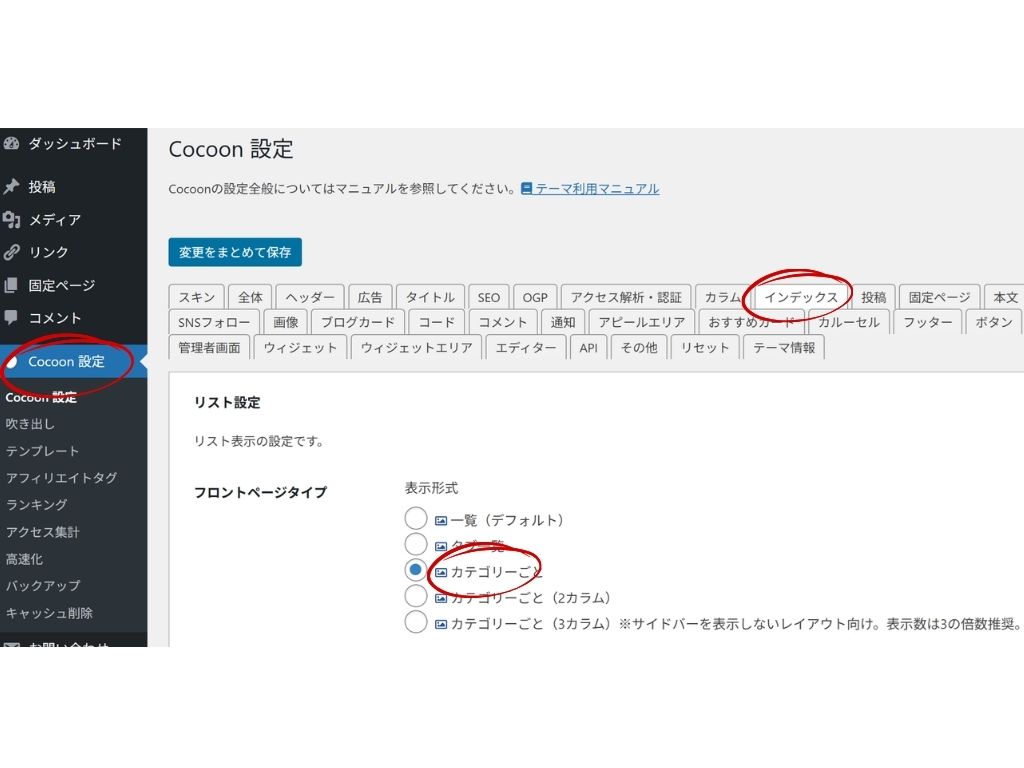Click the image icon beside カテゴリーごと option

pyautogui.click(x=441, y=570)
